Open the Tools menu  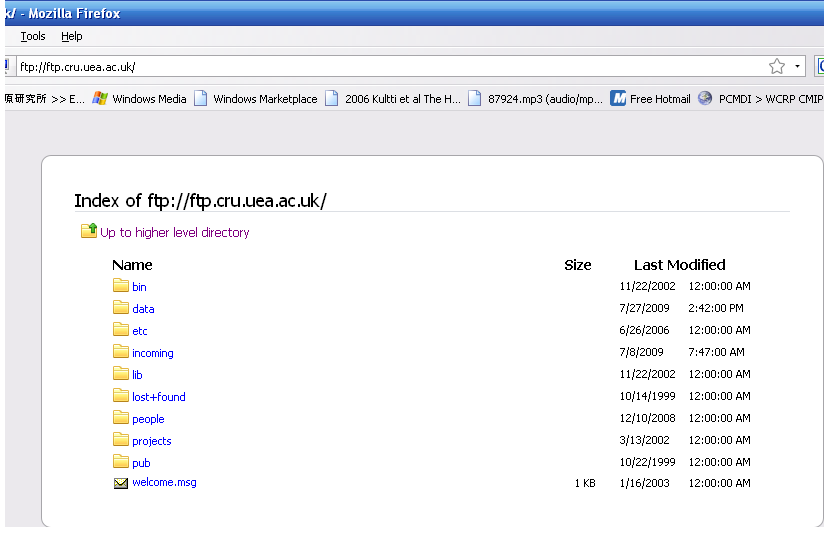coord(33,36)
